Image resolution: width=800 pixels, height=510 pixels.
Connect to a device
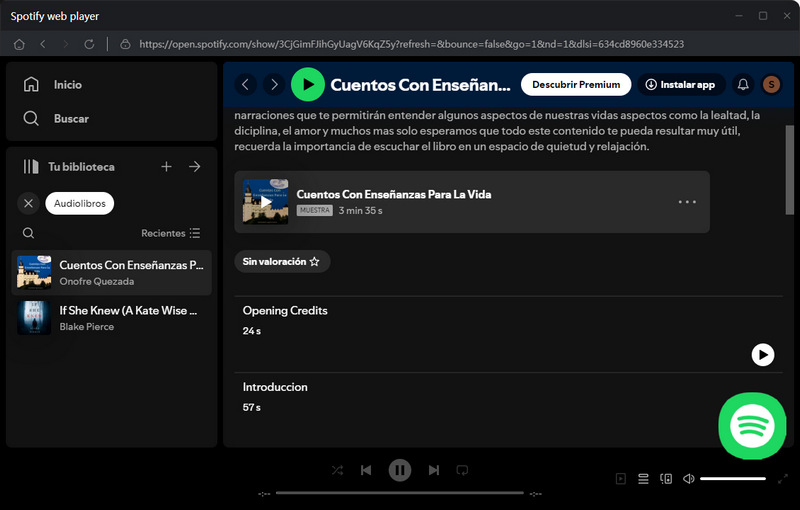pos(666,479)
